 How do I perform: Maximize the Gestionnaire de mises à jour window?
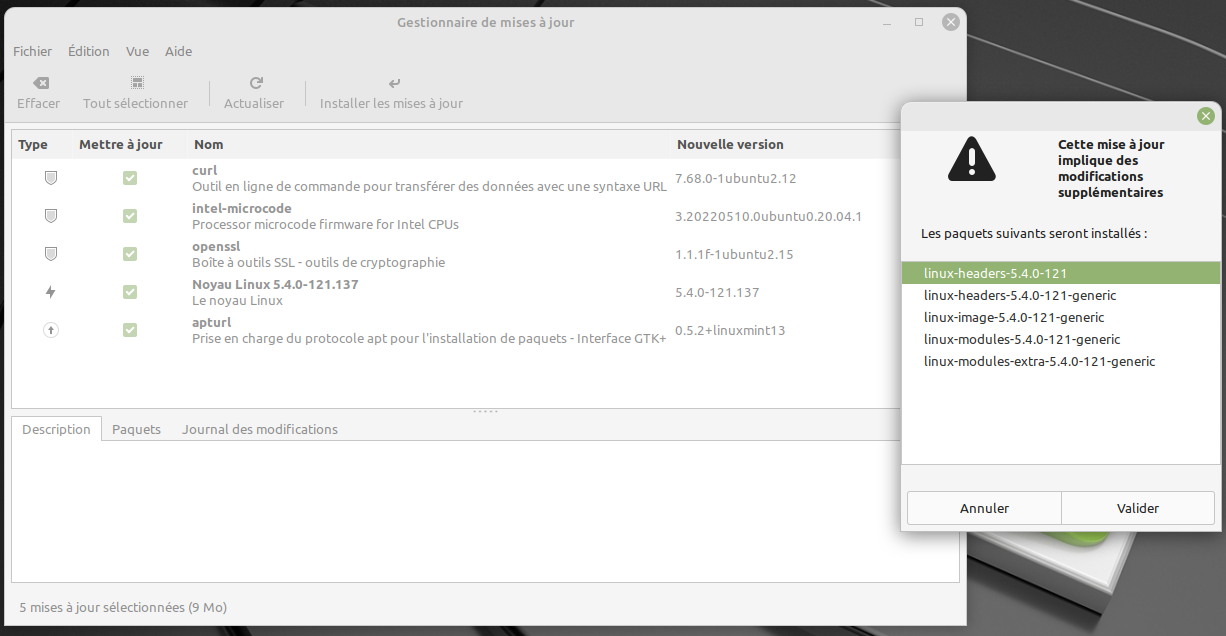(x=919, y=22)
